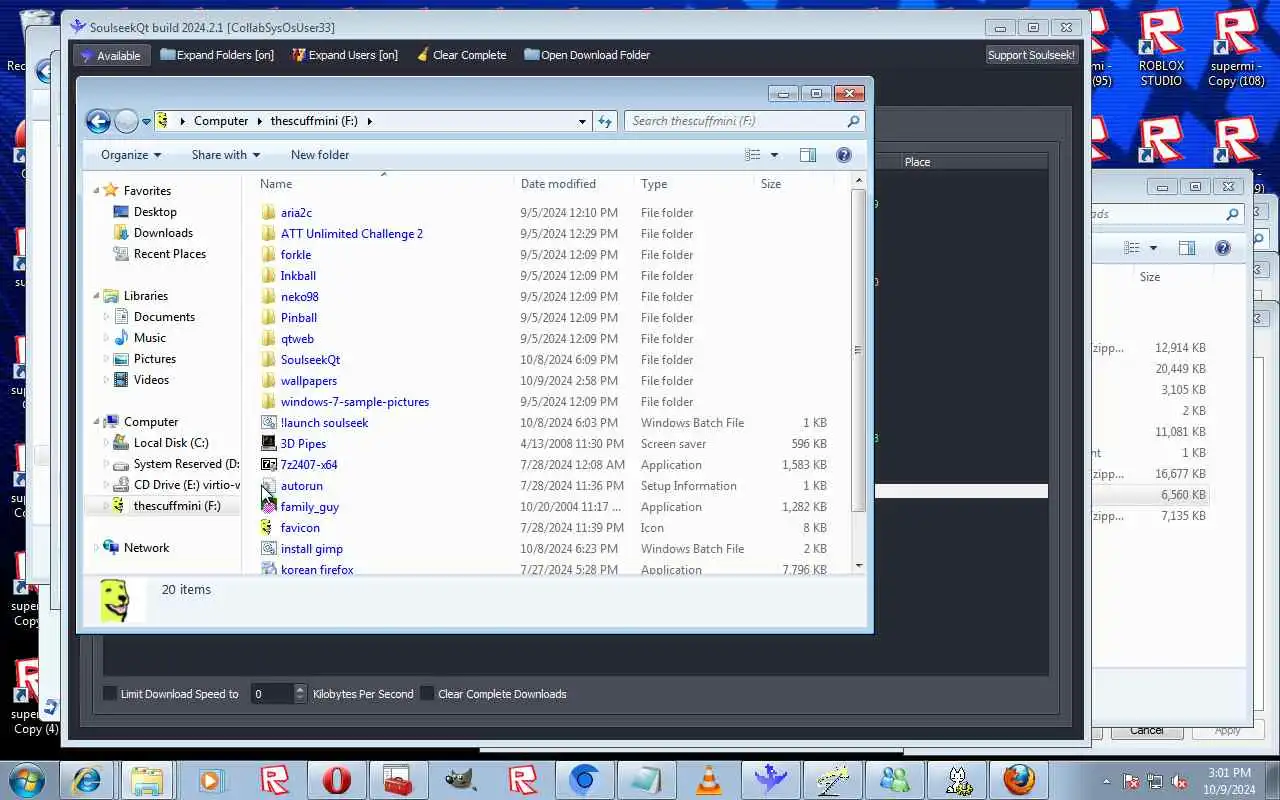Select the 3D Pipes screen saver file

(x=303, y=444)
